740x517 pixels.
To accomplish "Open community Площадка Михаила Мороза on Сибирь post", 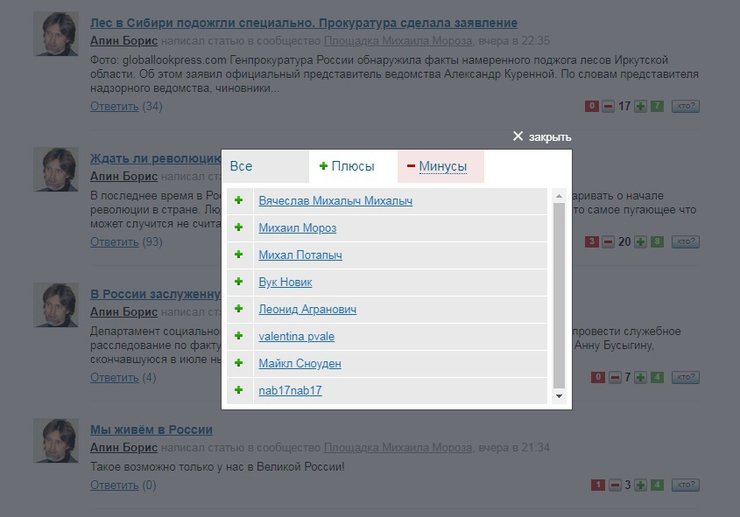I will (398, 41).
